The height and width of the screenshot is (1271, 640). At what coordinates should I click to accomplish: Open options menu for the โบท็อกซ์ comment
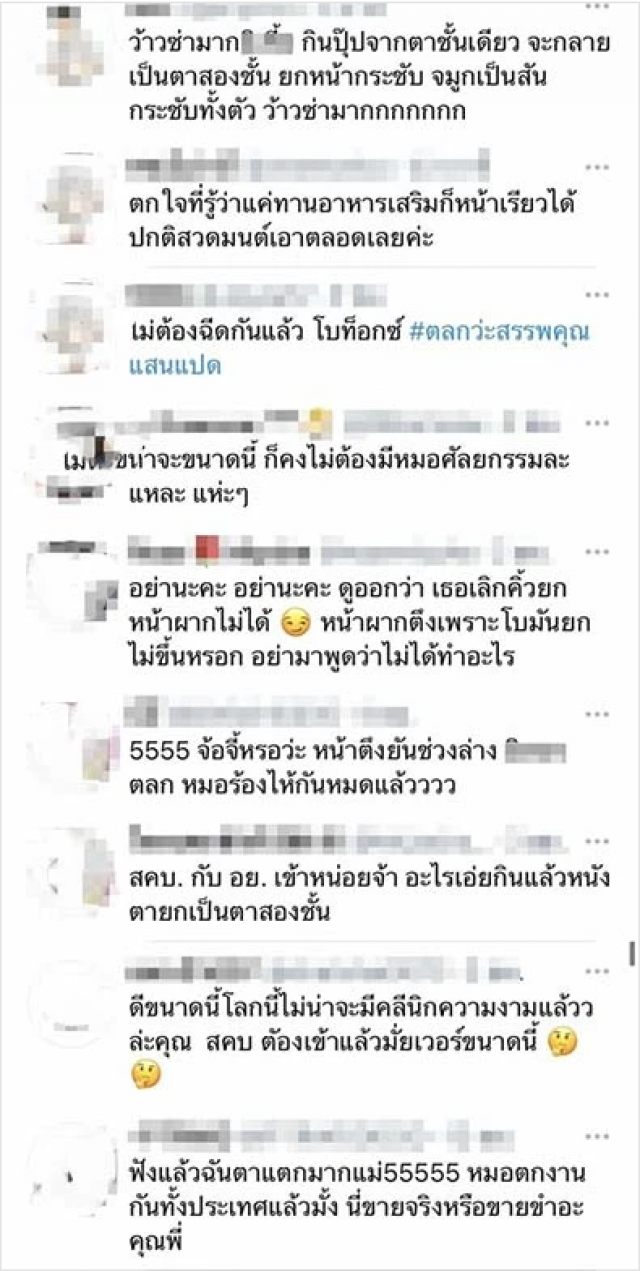pos(596,295)
